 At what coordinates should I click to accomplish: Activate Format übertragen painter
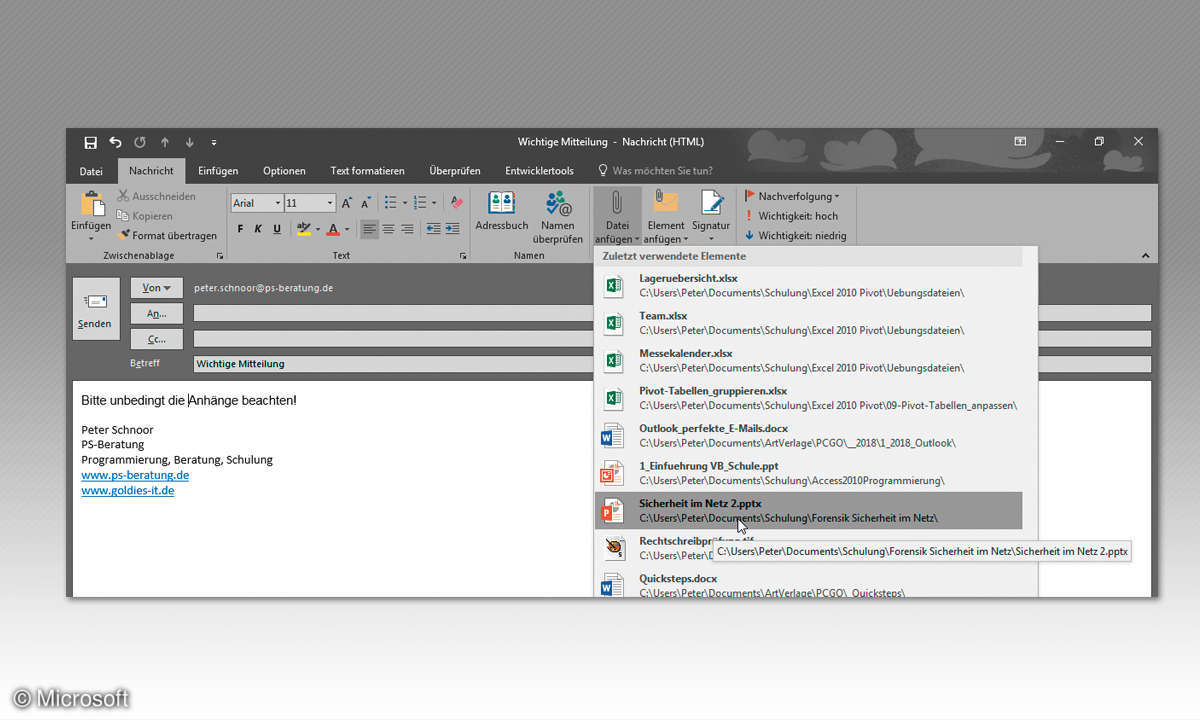coord(167,236)
